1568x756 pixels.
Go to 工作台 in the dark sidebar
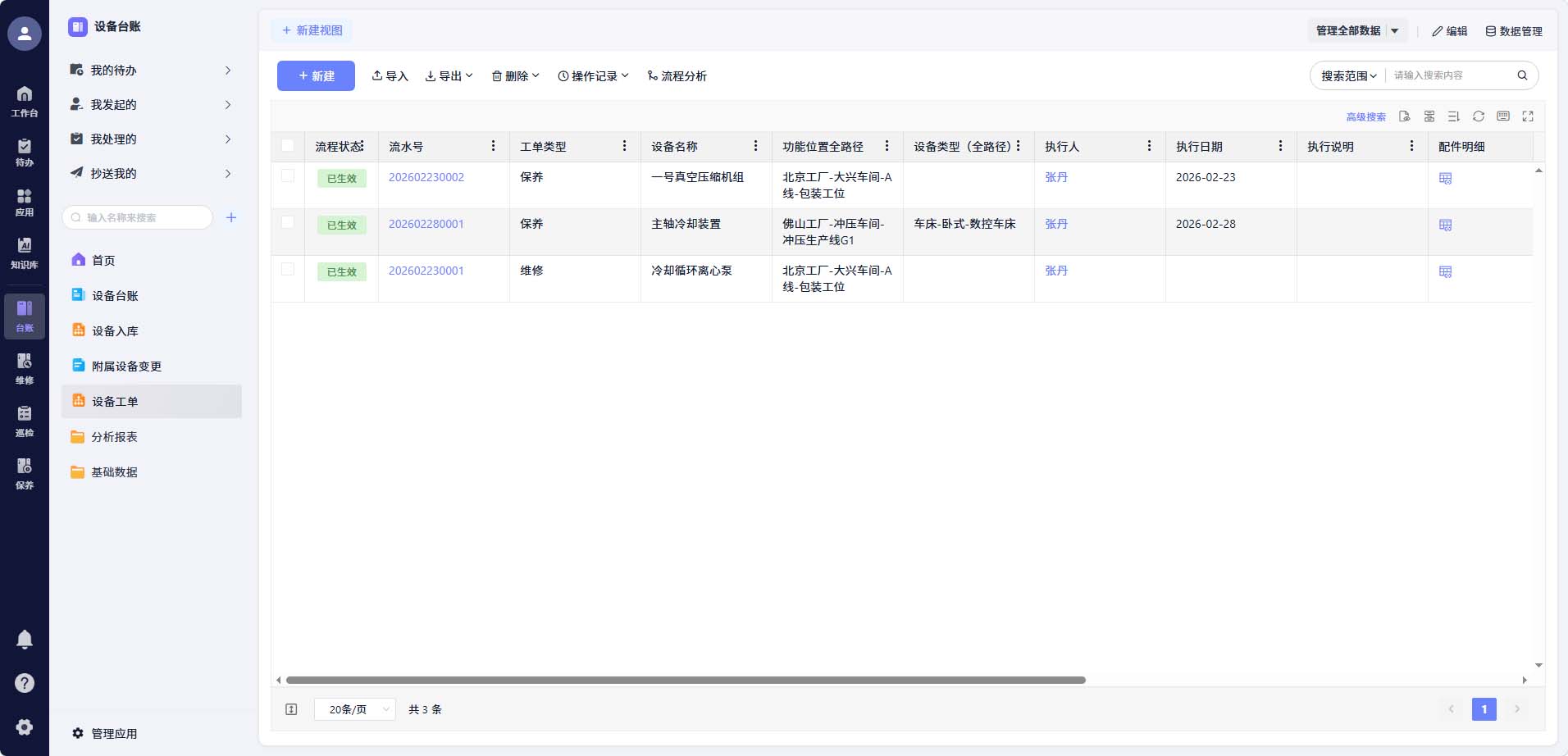click(25, 102)
